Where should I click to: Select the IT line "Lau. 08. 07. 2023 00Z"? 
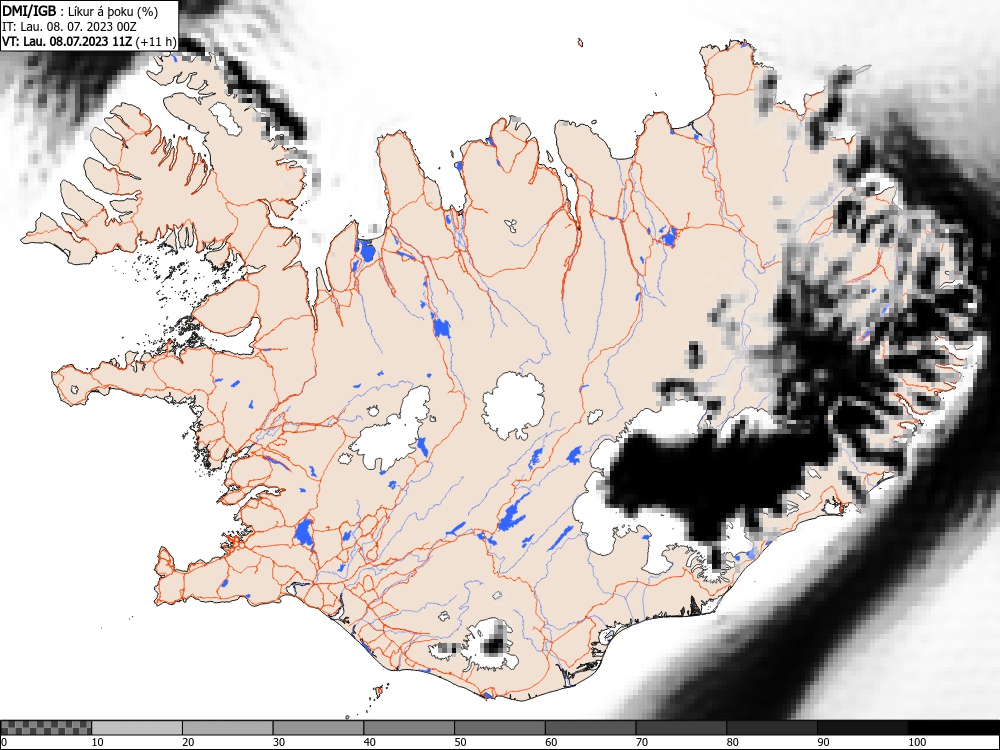78,27
